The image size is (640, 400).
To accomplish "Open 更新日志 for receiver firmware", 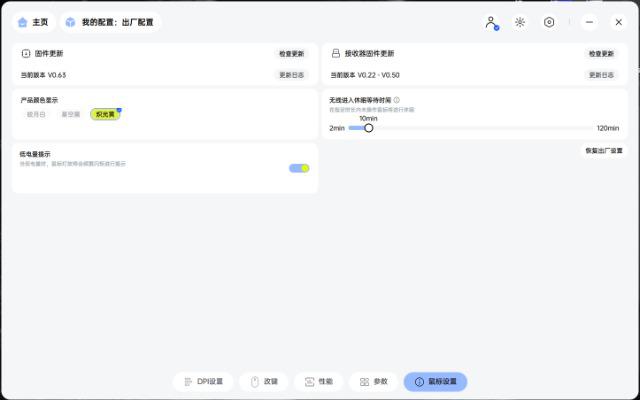I will (x=601, y=75).
